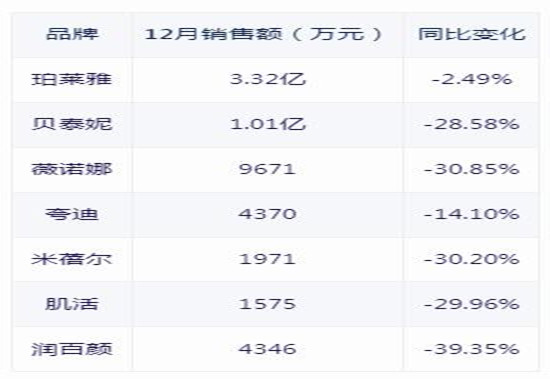Click the -30.85% change cell
550x379 pixels.
(471, 169)
